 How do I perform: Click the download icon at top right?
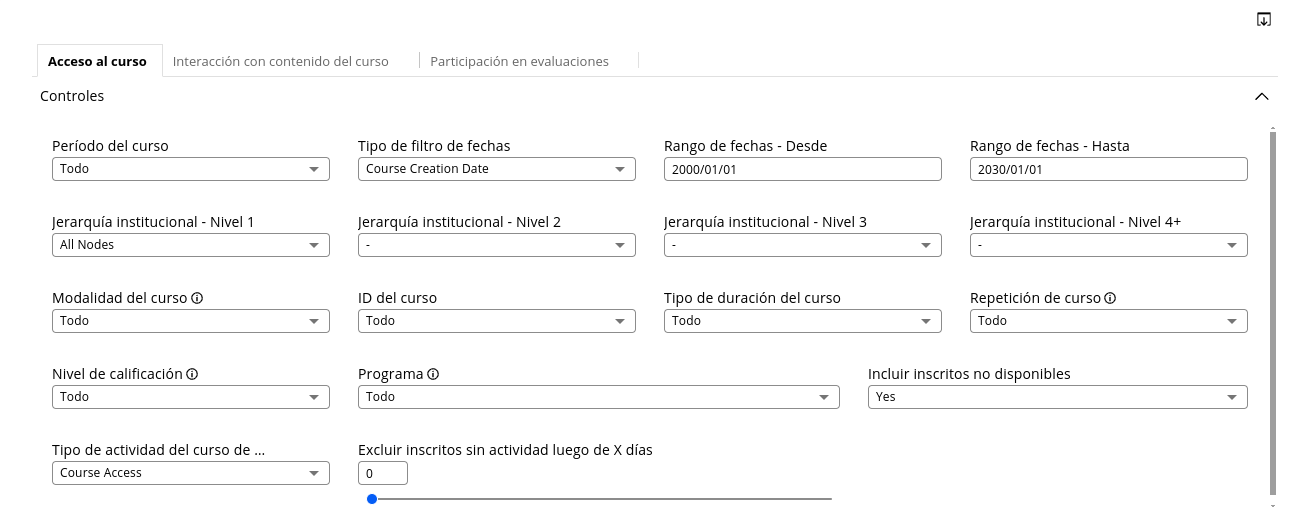point(1264,20)
